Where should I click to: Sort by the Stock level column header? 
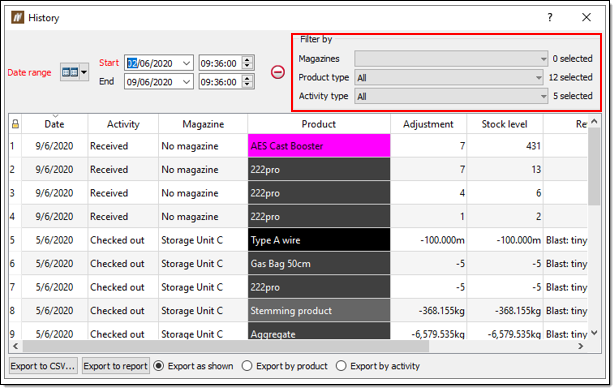[x=505, y=124]
